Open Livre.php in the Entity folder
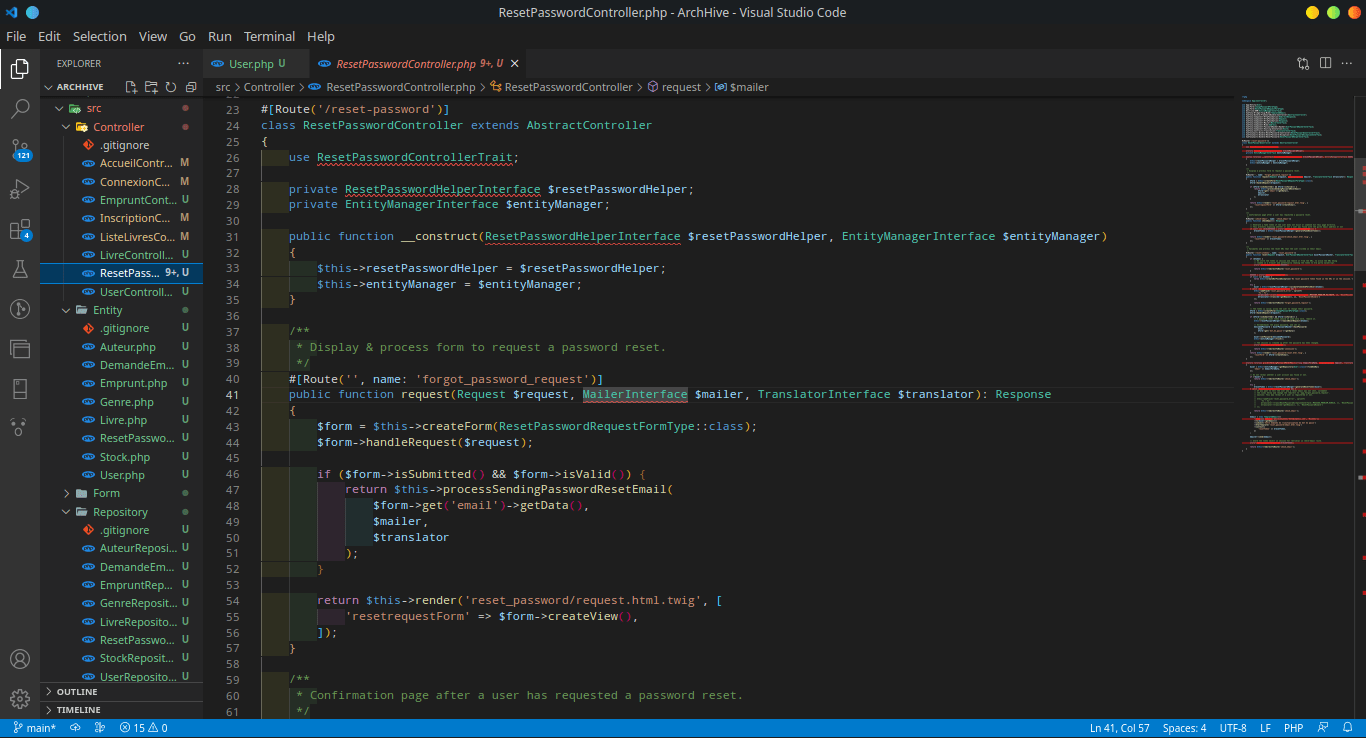Image resolution: width=1366 pixels, height=738 pixels. (x=123, y=421)
